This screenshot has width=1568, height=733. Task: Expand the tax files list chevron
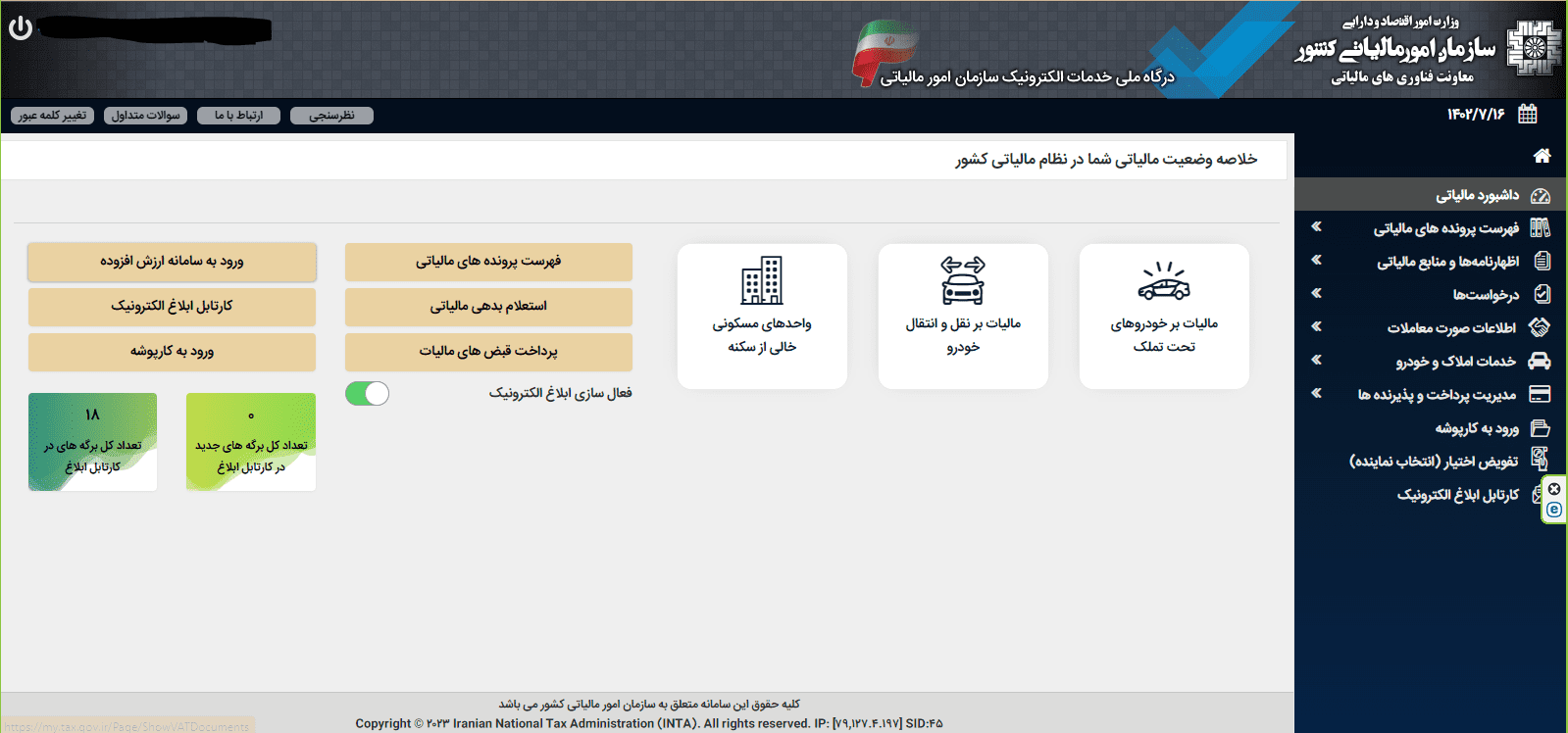[x=1316, y=227]
